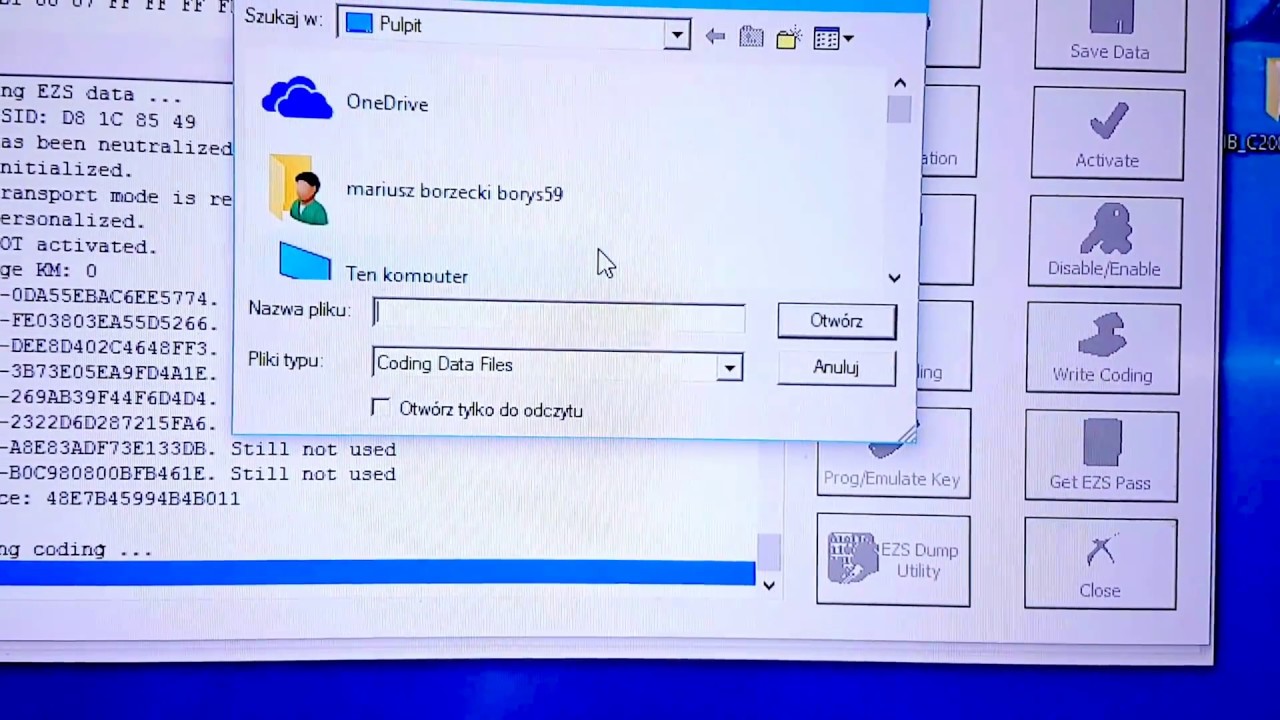This screenshot has height=720, width=1280.
Task: Expand the Pliki typu Coding Data Files dropdown
Action: 730,368
